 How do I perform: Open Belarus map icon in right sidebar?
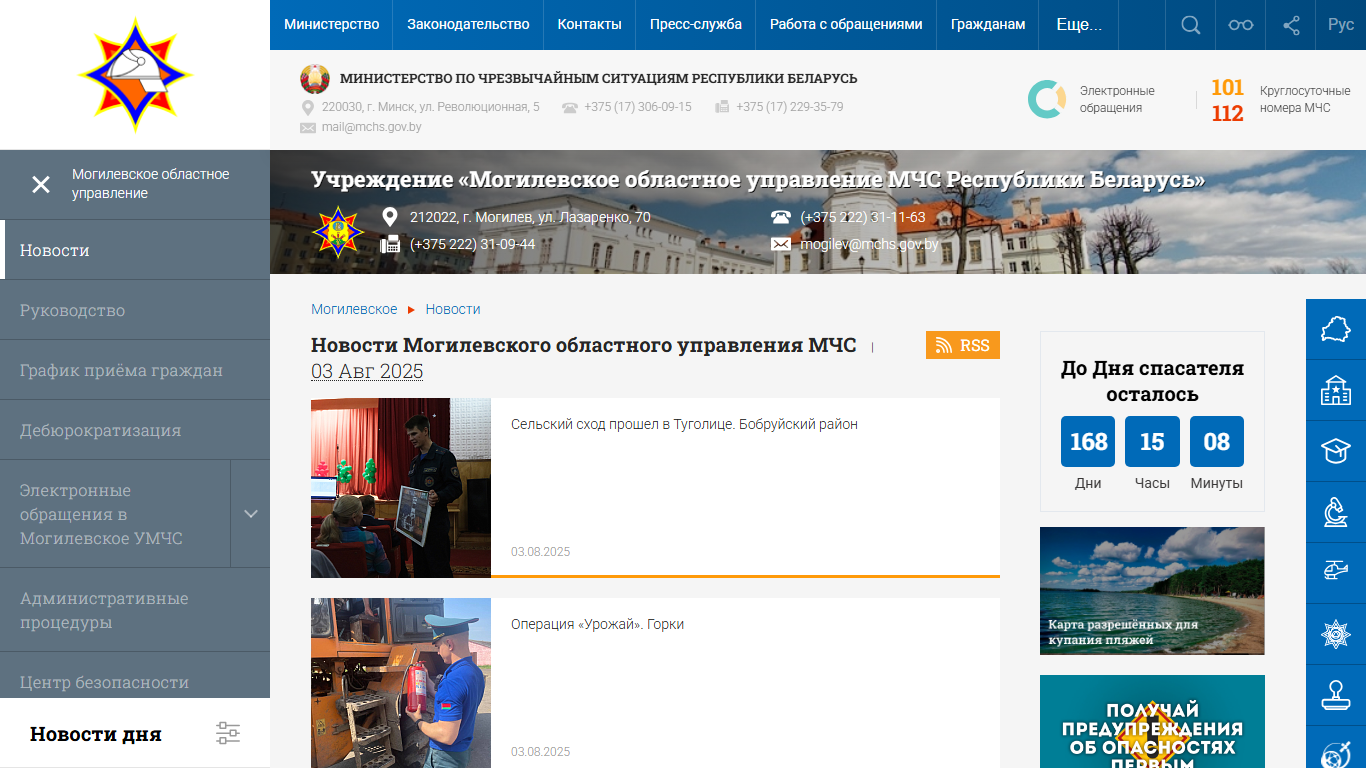point(1335,329)
